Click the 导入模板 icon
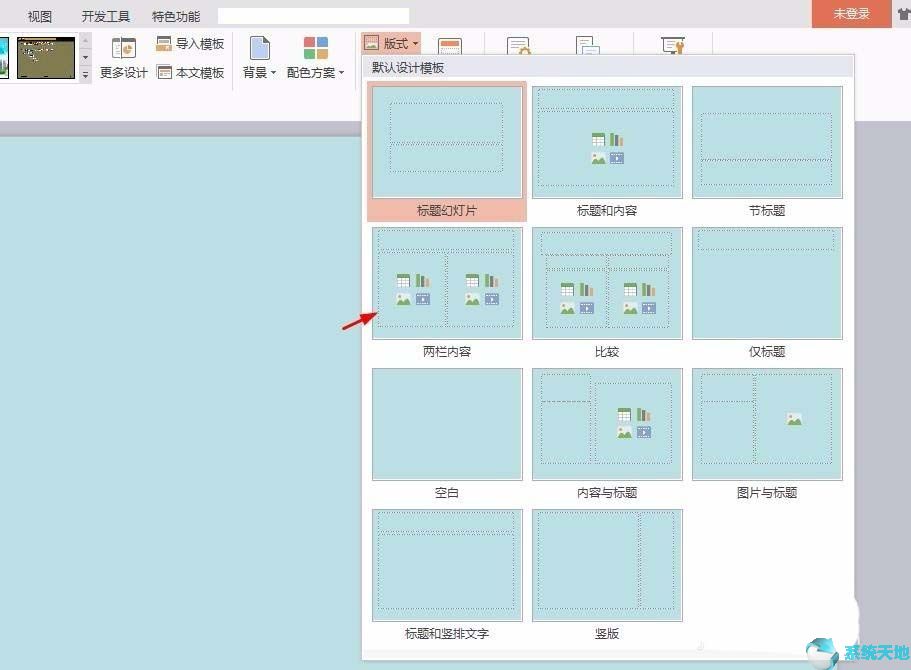 164,43
